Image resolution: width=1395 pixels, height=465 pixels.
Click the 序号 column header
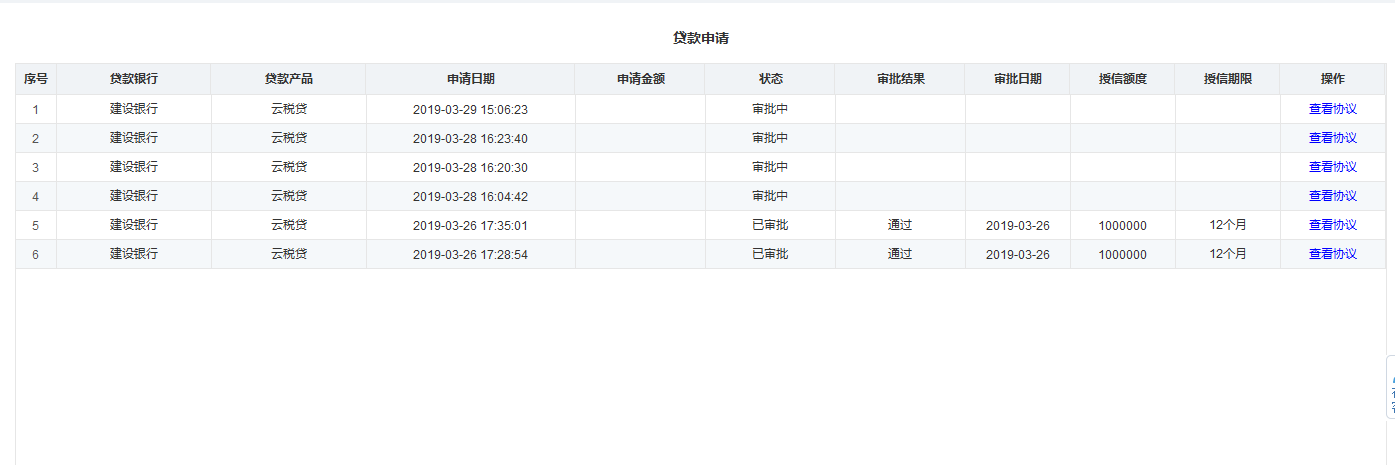click(x=36, y=79)
